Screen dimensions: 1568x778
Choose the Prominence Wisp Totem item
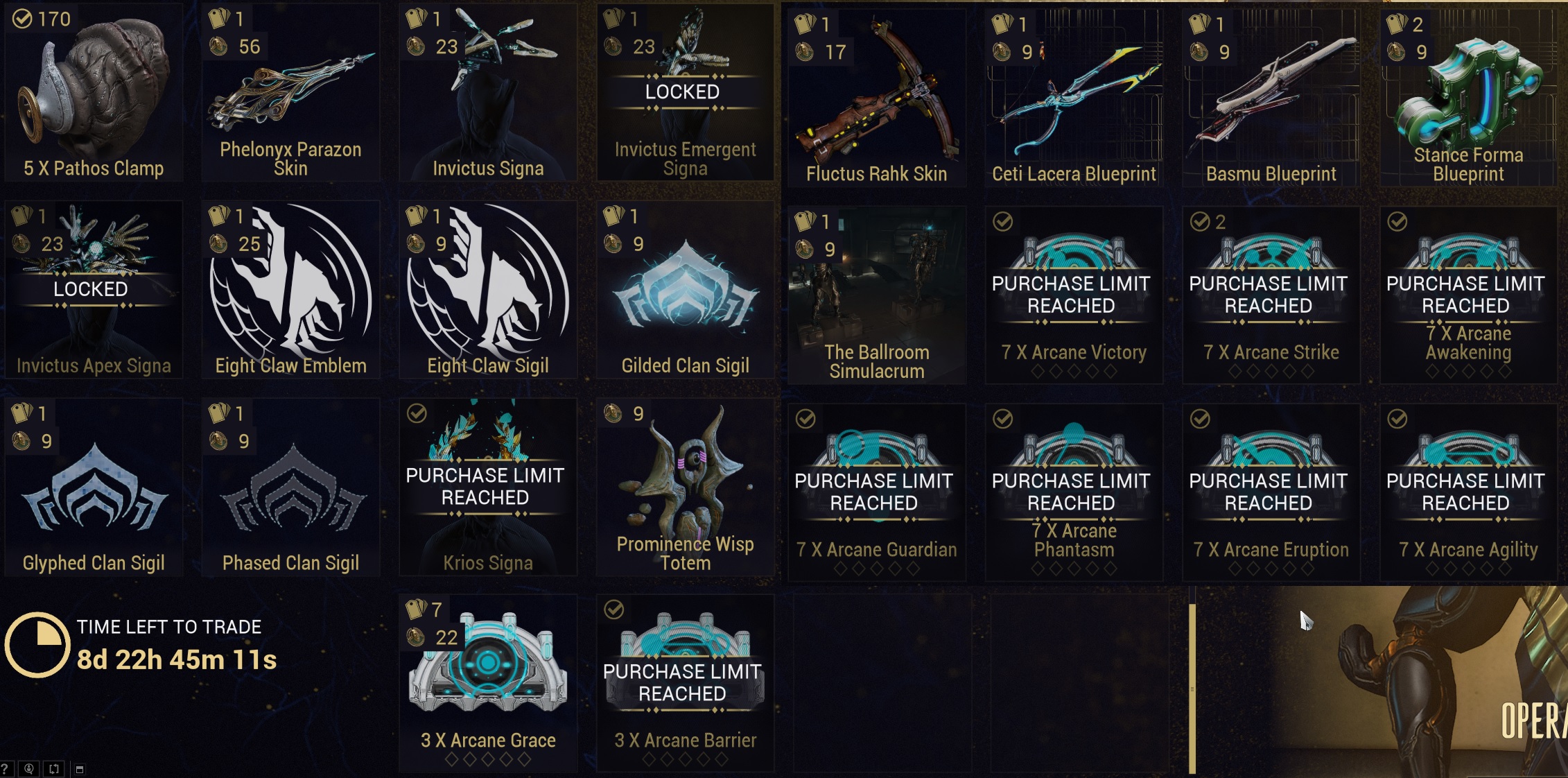coord(685,487)
